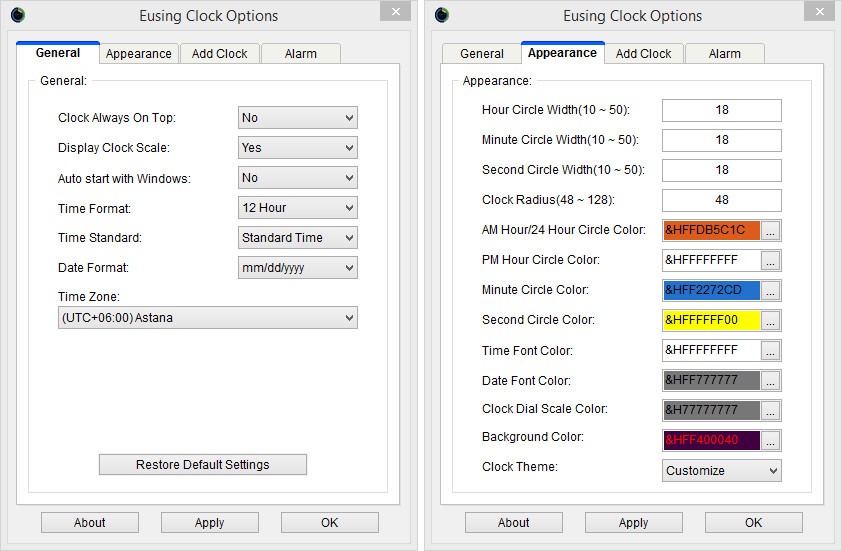This screenshot has height=551, width=842.
Task: Expand Auto start with Windows dropdown
Action: click(297, 178)
